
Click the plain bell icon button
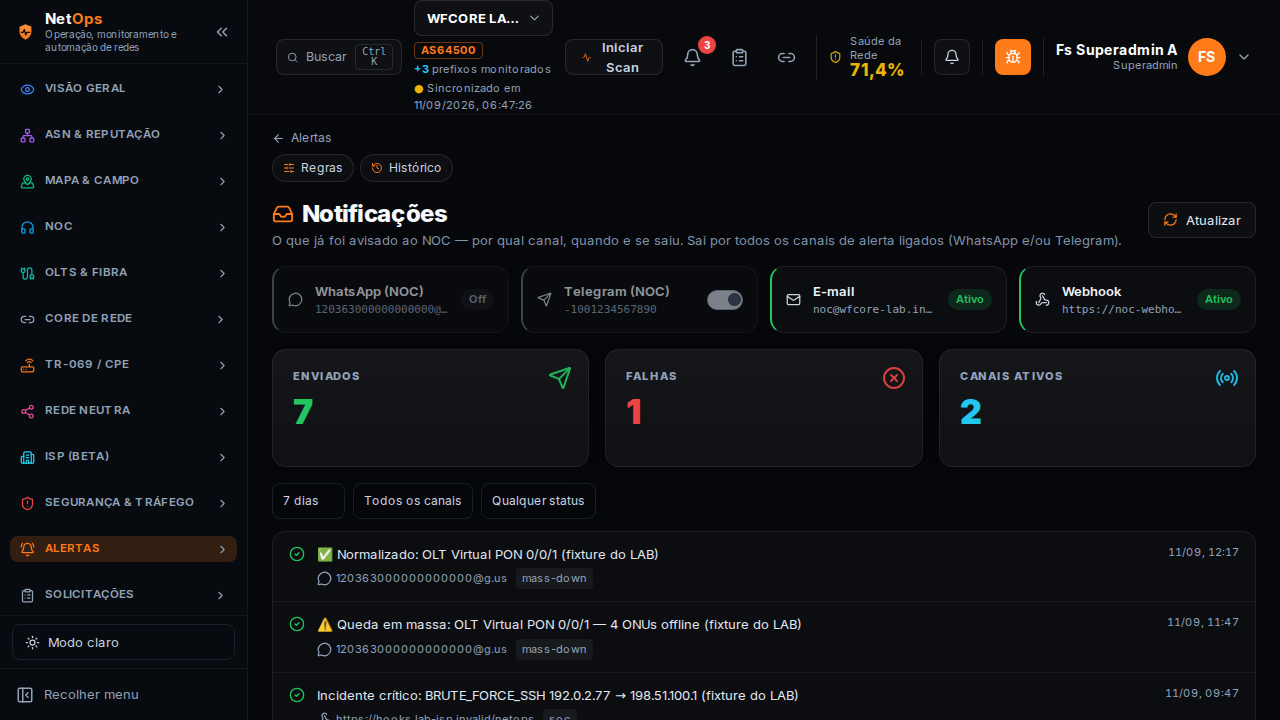[x=952, y=57]
